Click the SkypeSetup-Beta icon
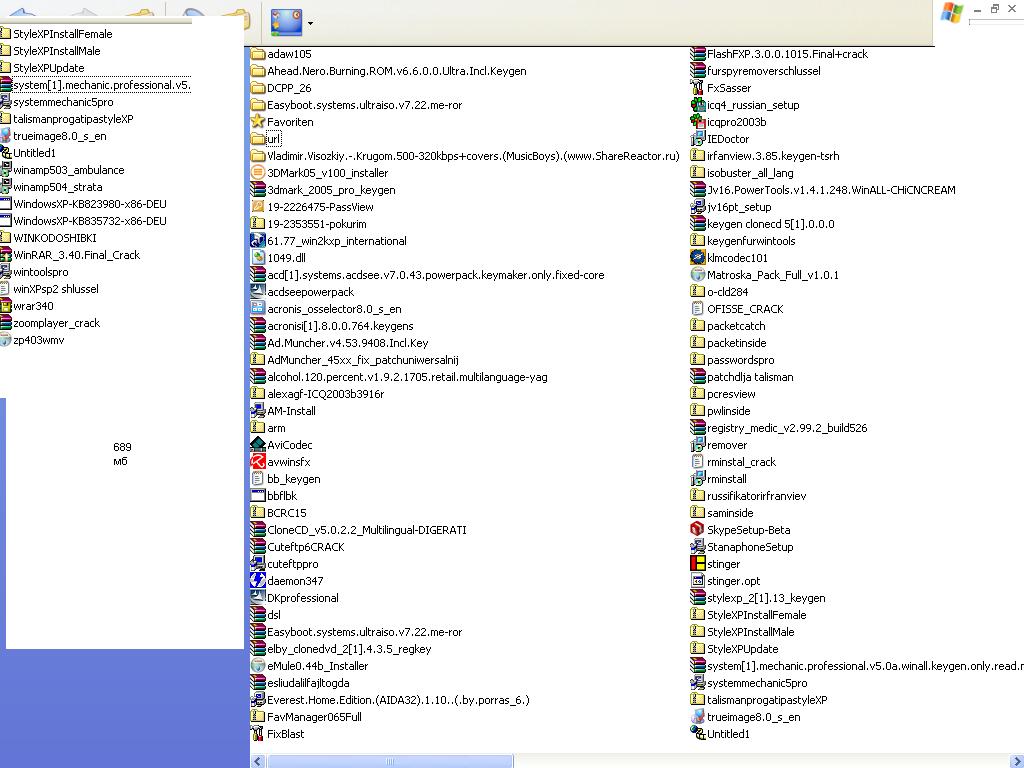Viewport: 1024px width, 768px height. click(x=697, y=529)
